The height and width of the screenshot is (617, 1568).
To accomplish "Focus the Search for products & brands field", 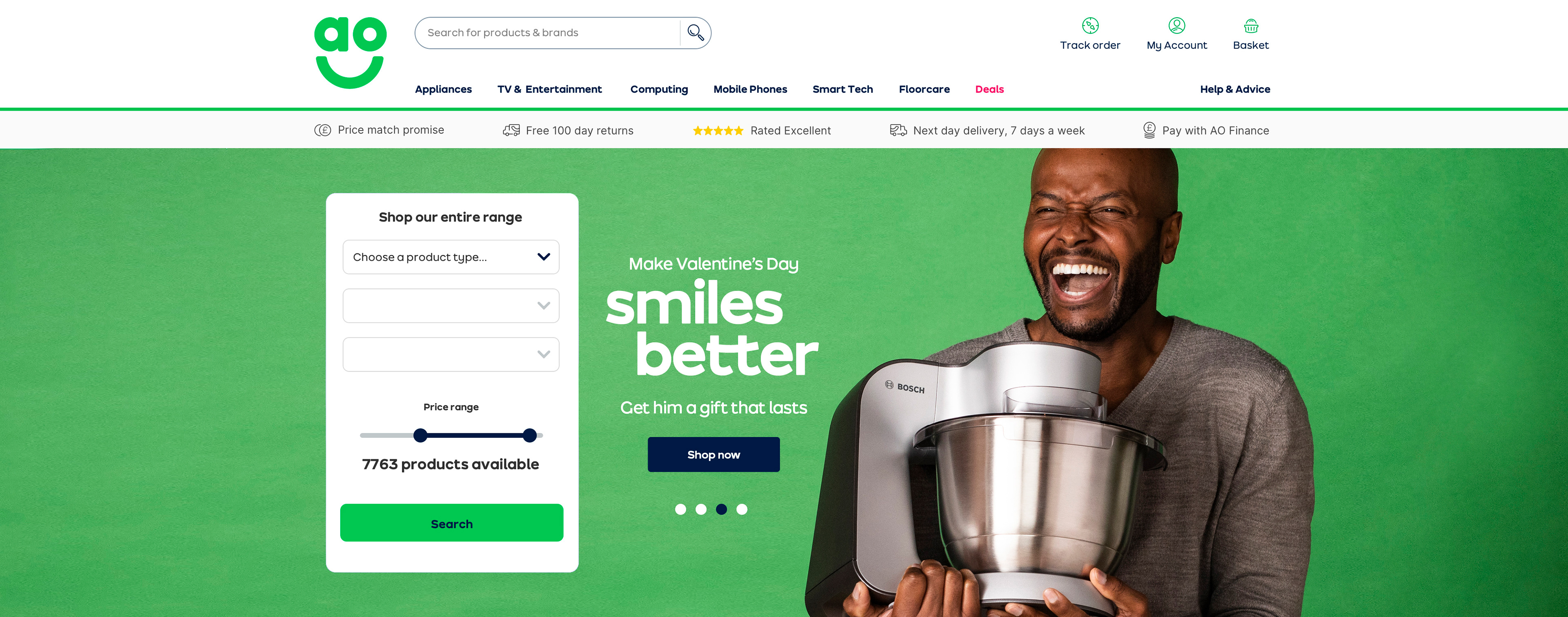I will tap(547, 33).
